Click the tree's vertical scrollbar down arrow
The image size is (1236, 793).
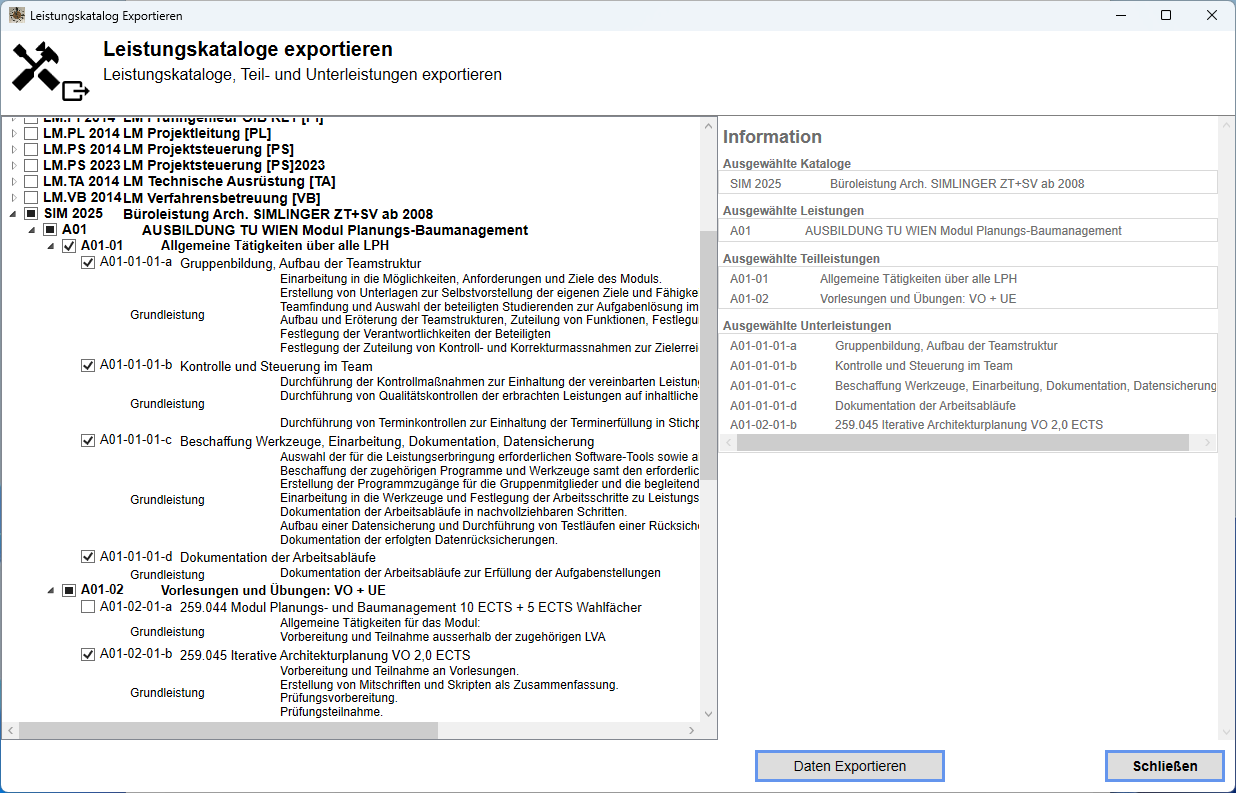(x=709, y=714)
